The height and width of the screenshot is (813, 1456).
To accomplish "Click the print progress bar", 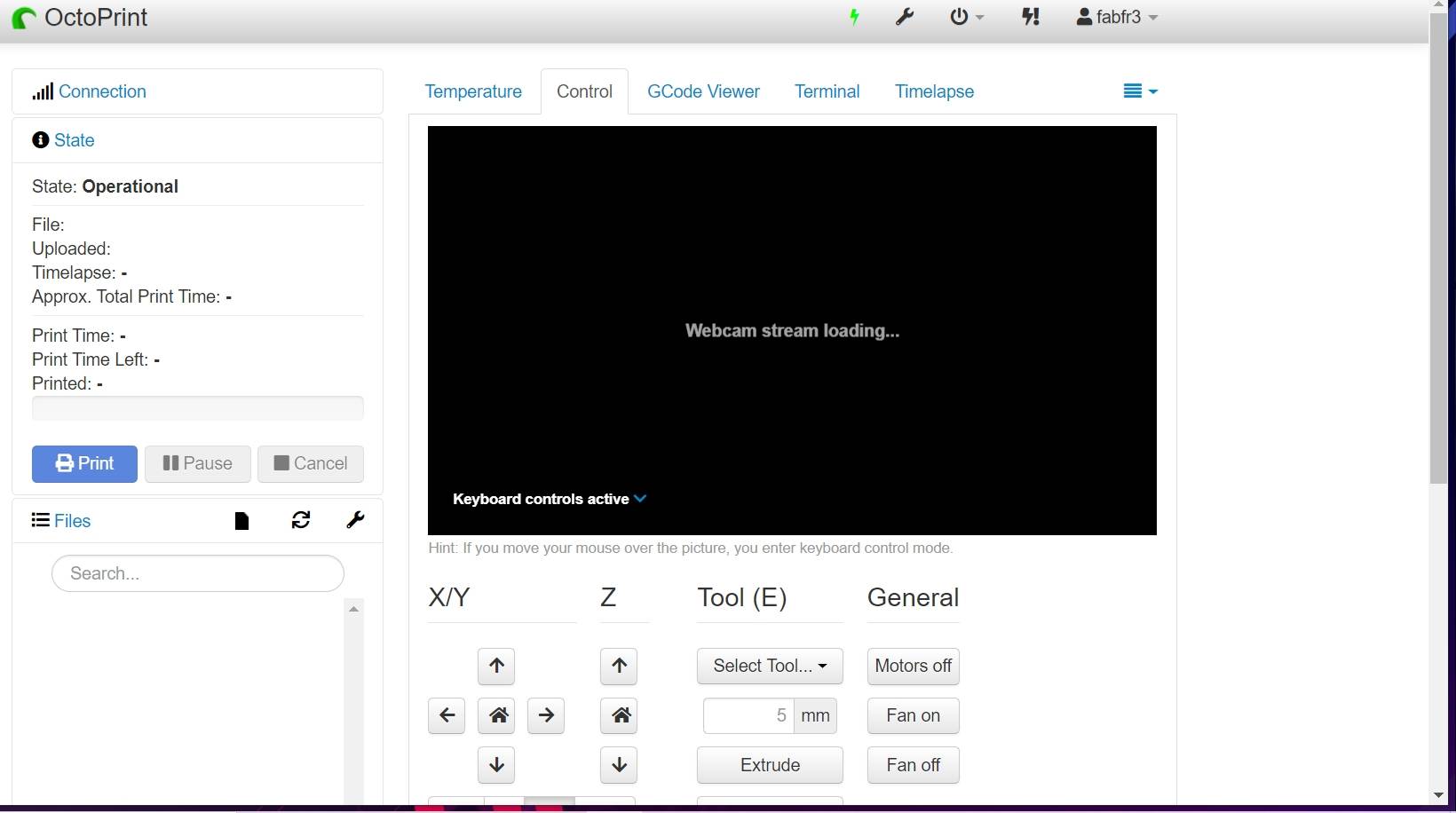I will (x=198, y=408).
